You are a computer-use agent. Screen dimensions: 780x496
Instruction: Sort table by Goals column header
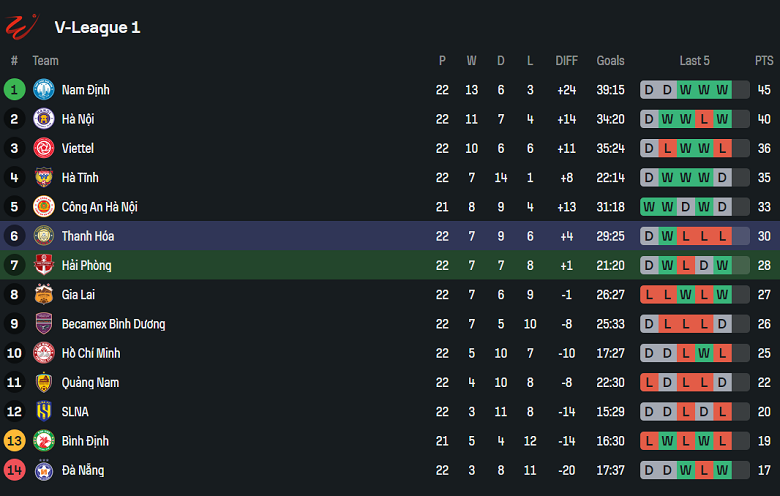click(610, 61)
